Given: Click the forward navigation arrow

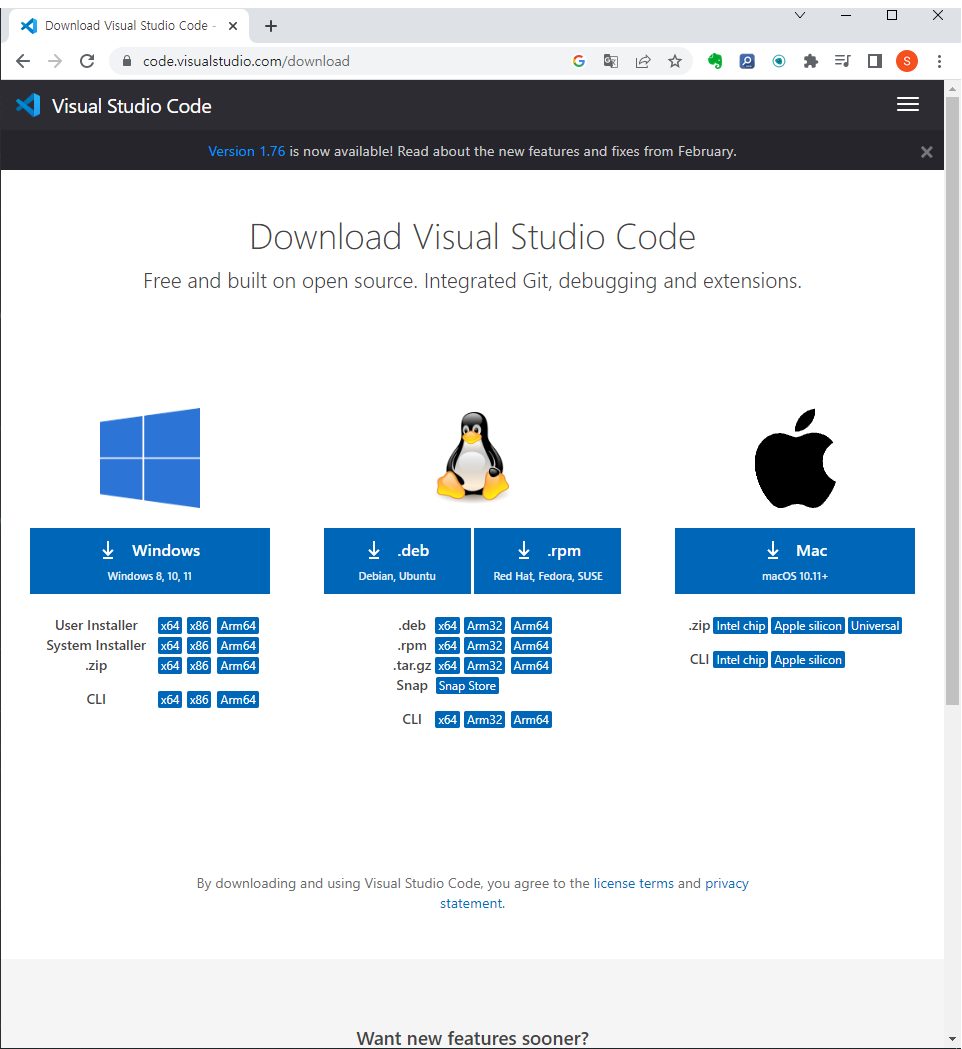Looking at the screenshot, I should (x=55, y=62).
